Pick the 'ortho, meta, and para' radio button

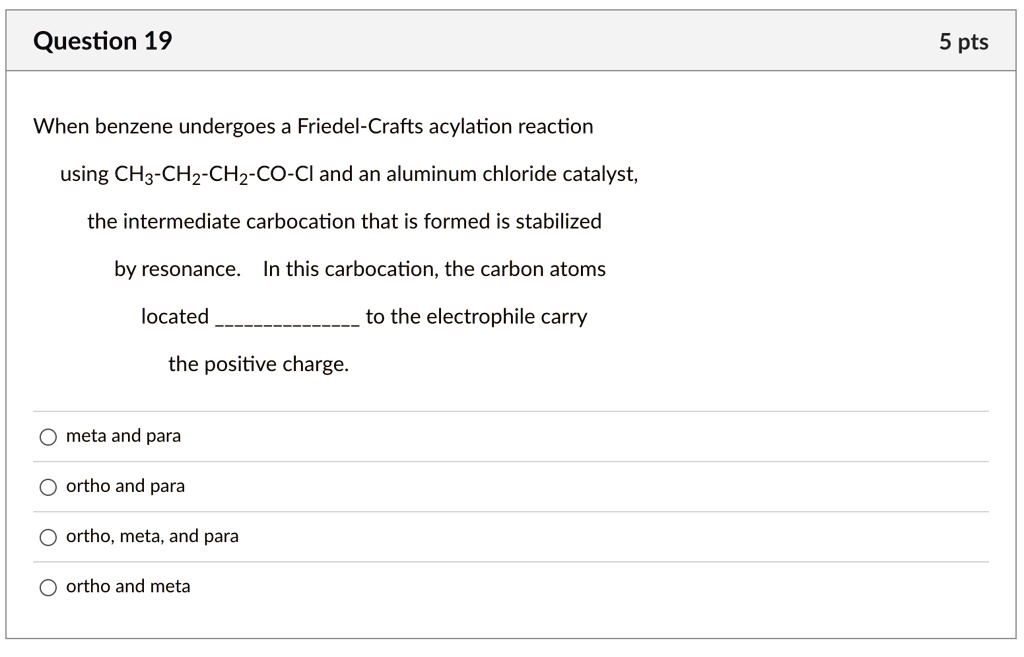(48, 537)
